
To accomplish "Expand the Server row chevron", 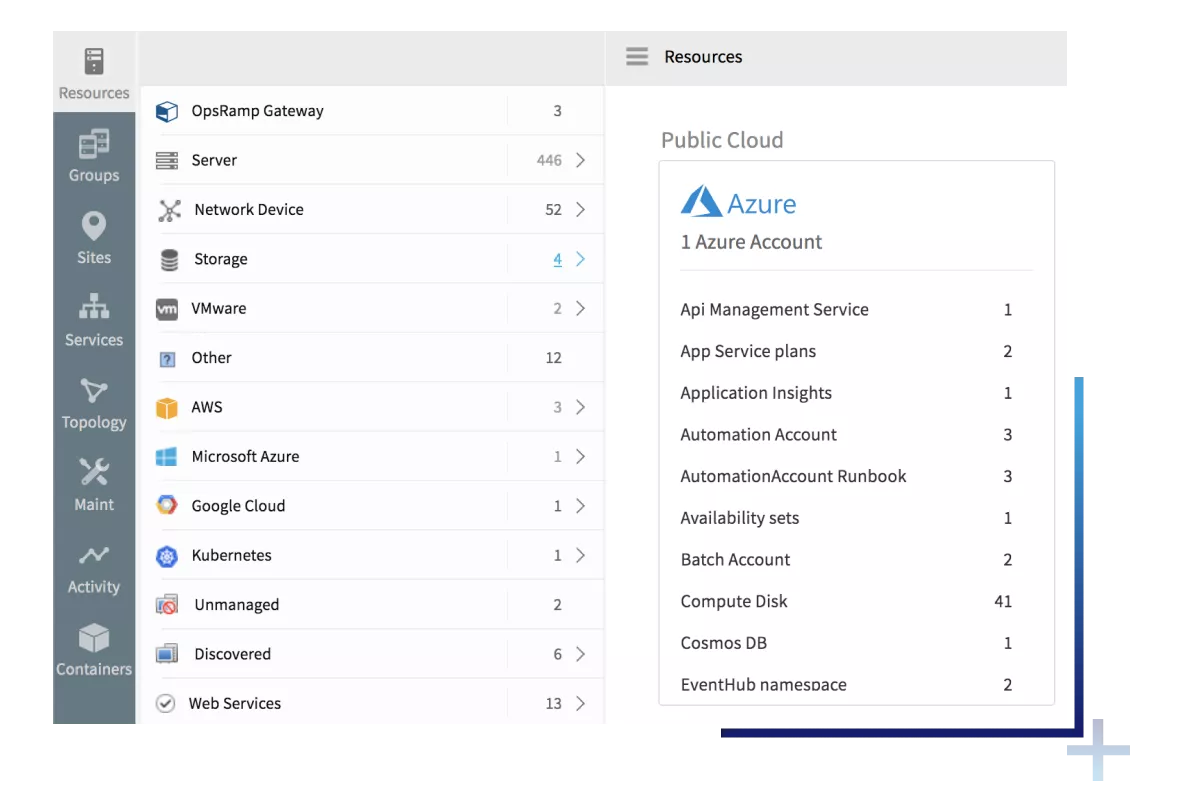I will tap(581, 160).
